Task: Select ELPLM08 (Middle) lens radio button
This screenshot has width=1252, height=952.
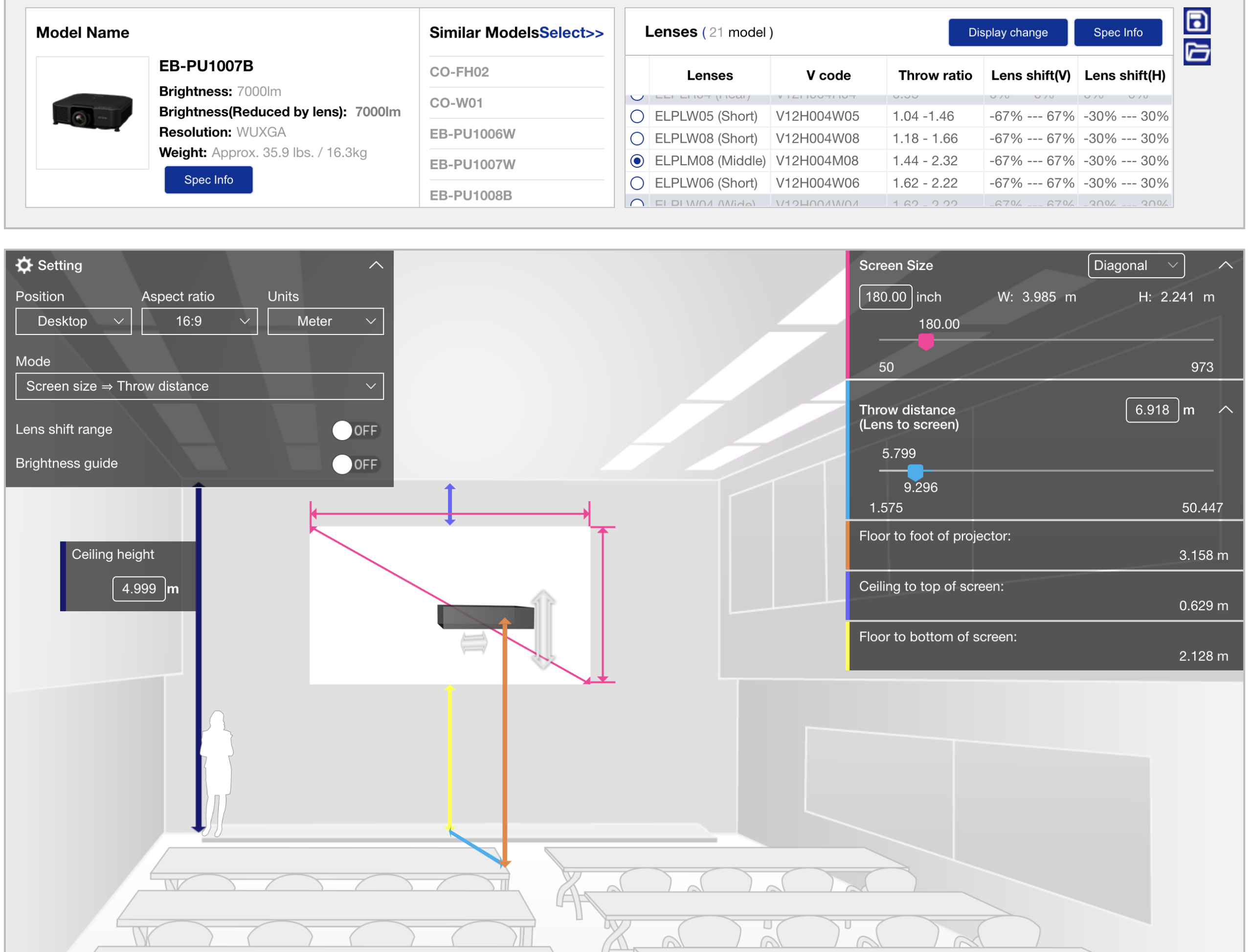Action: (x=637, y=161)
